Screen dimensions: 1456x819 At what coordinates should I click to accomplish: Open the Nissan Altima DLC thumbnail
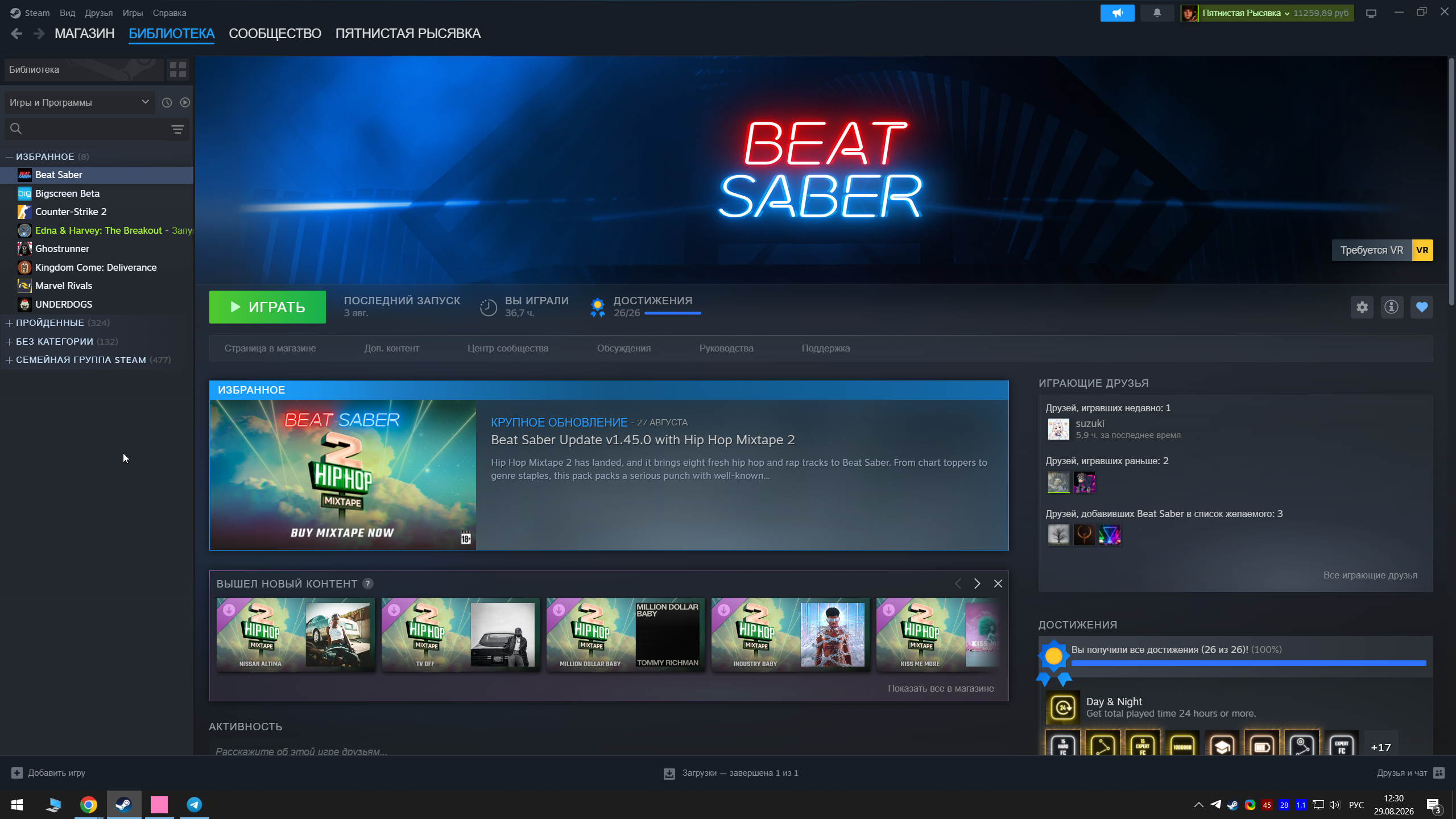[x=296, y=634]
